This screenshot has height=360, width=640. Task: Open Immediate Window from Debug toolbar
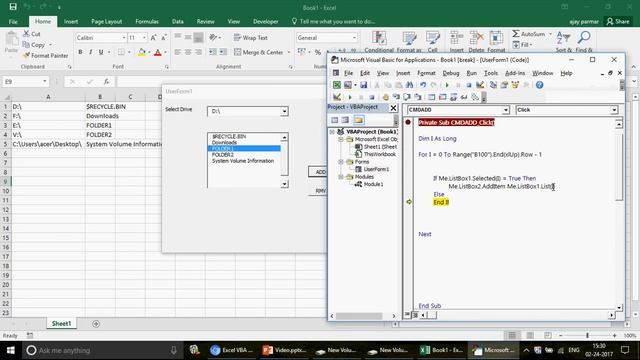(442, 97)
